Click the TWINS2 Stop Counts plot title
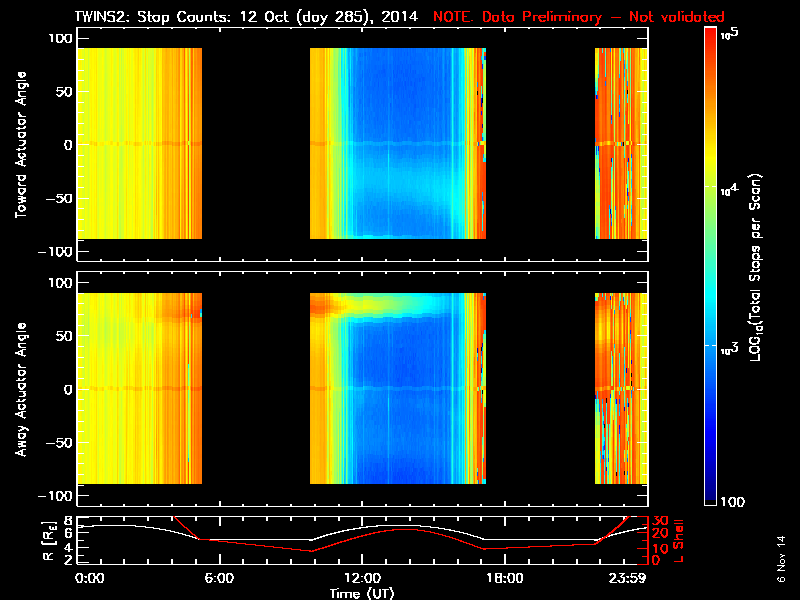 coord(246,17)
